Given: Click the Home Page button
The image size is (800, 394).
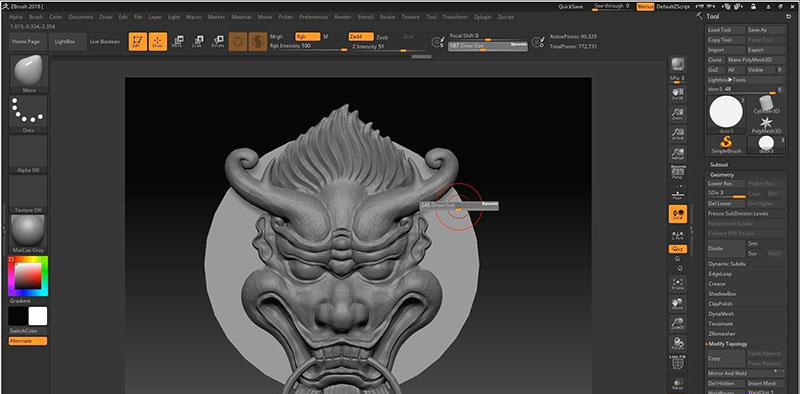Looking at the screenshot, I should click(x=27, y=41).
